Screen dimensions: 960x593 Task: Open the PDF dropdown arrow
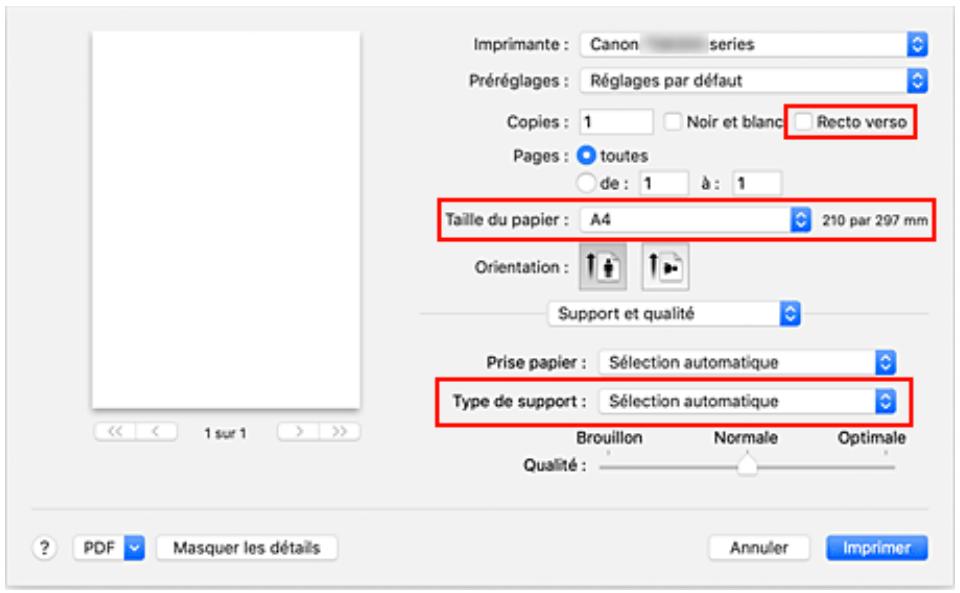click(134, 548)
